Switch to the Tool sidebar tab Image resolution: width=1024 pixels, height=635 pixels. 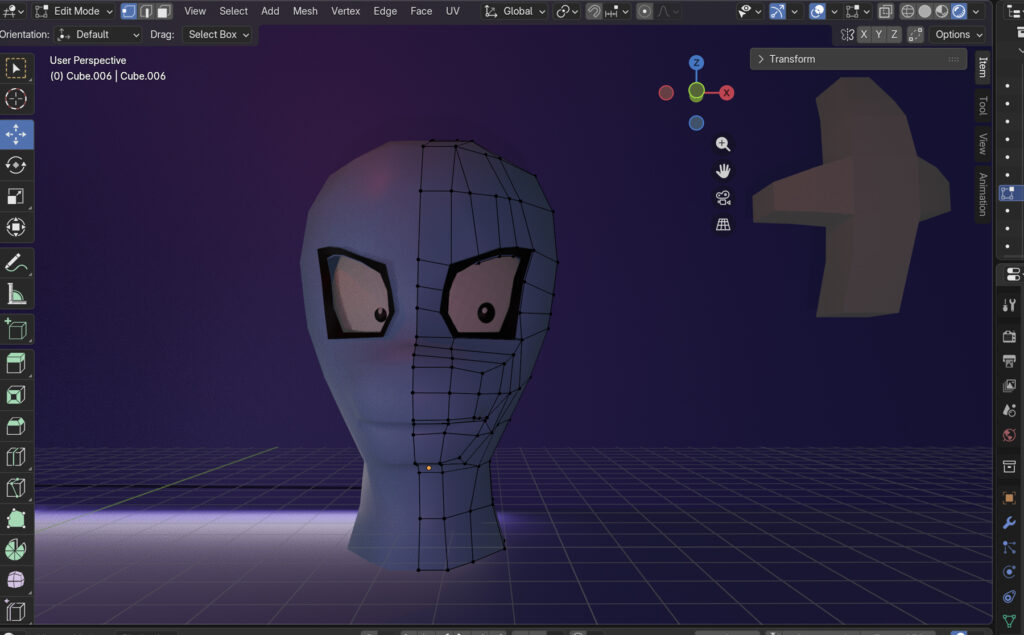coord(982,106)
